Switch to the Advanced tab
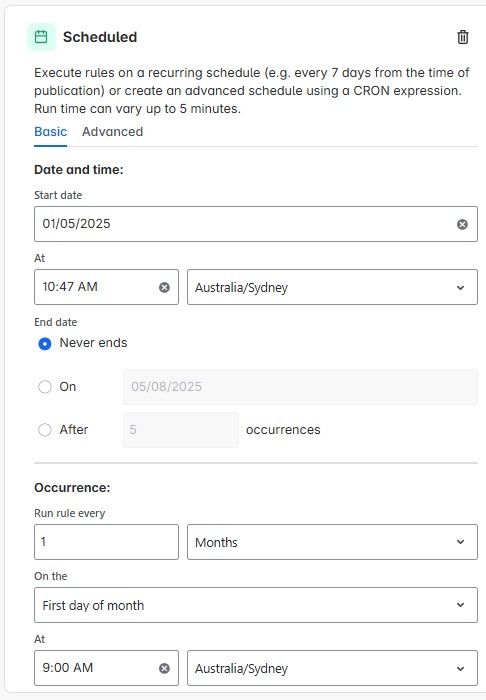The image size is (486, 700). click(112, 132)
